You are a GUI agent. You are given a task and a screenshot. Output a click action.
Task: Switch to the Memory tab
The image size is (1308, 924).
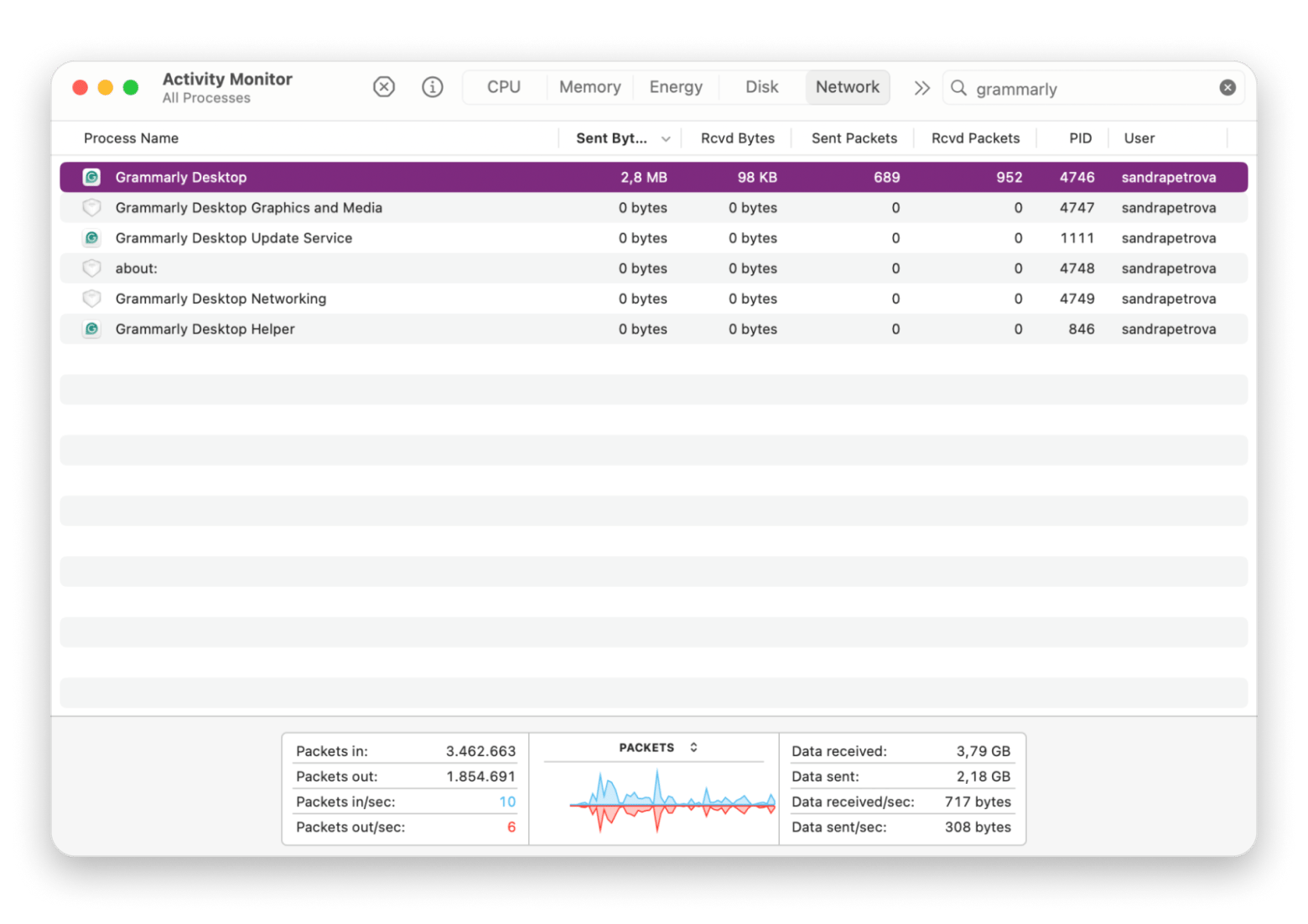[590, 87]
